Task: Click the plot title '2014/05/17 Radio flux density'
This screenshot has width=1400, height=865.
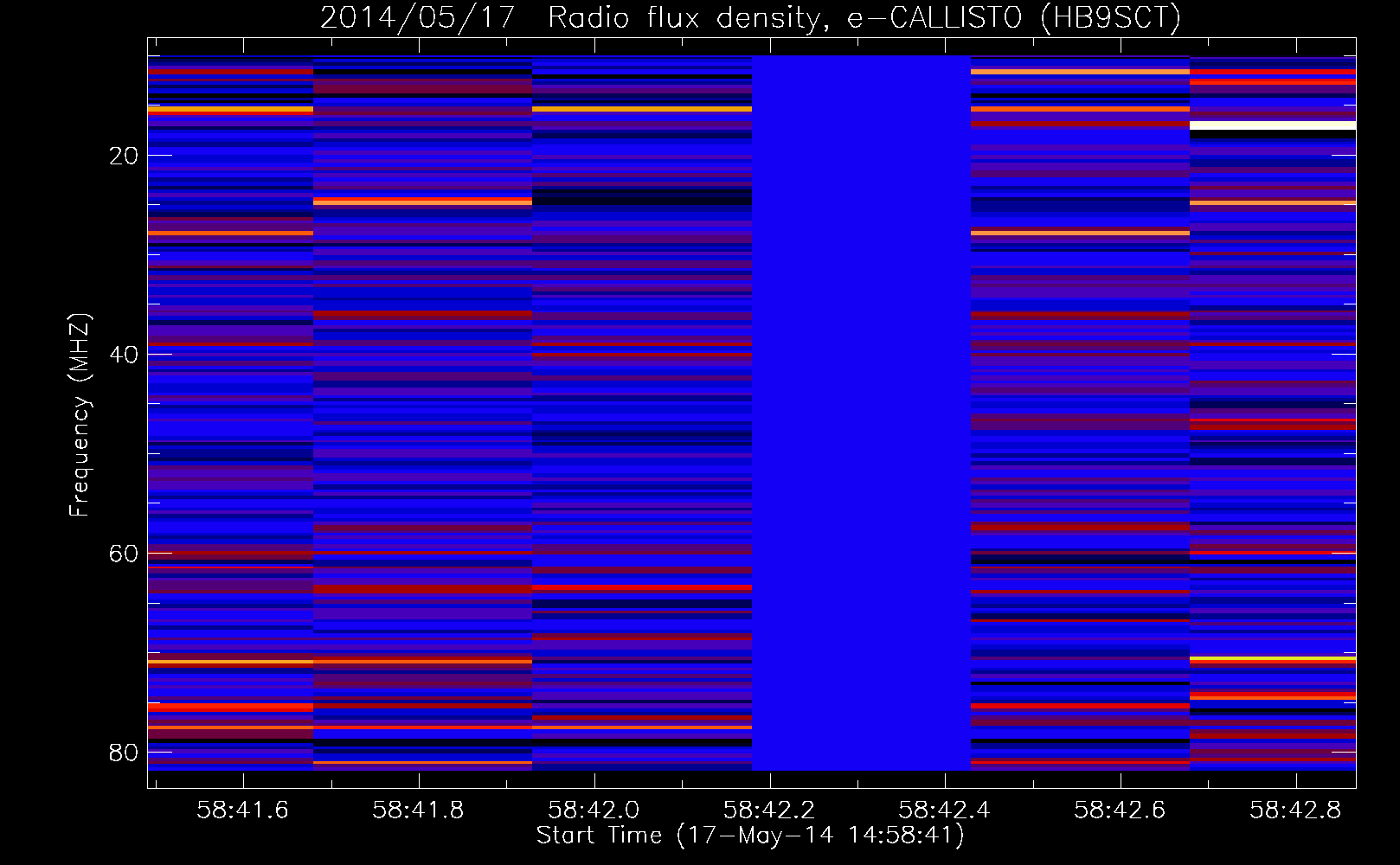Action: tap(571, 17)
